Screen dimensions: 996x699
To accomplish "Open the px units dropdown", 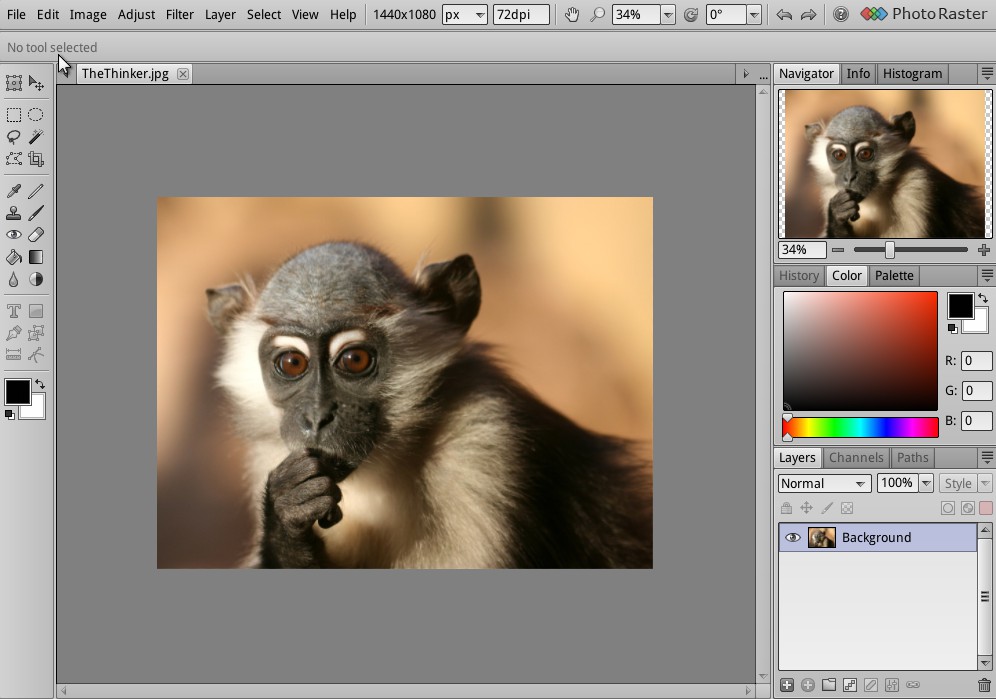I will click(x=465, y=15).
